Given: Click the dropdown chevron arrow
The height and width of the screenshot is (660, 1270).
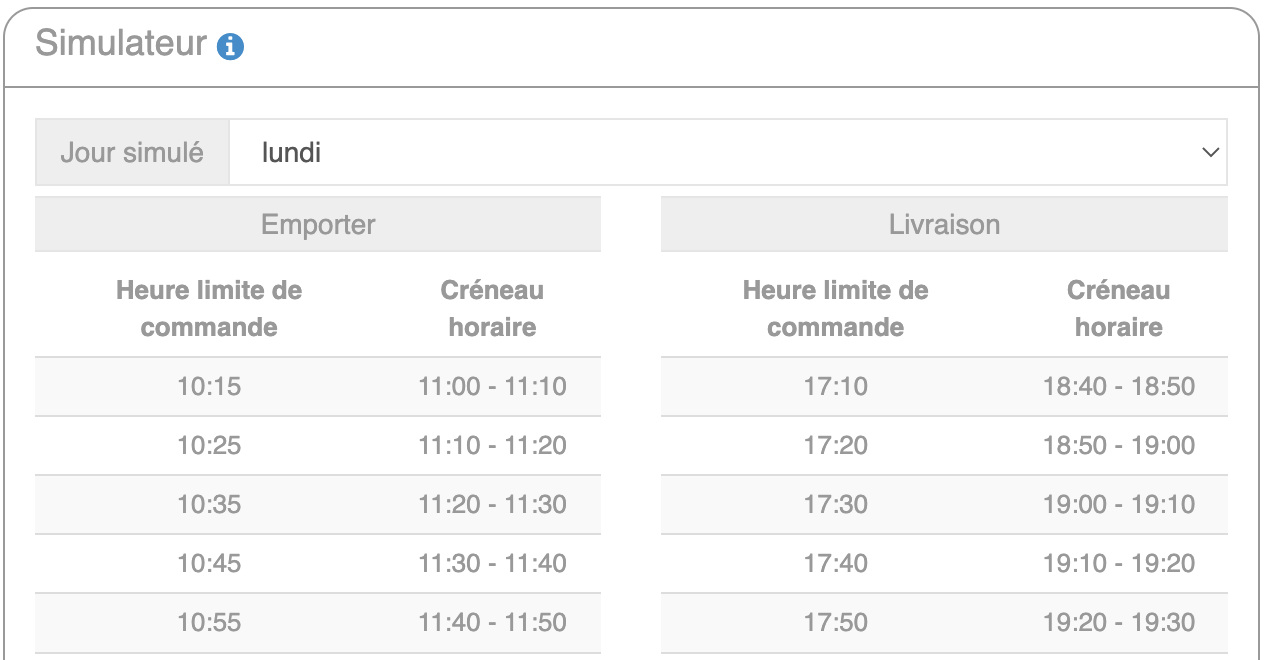Looking at the screenshot, I should click(1210, 153).
